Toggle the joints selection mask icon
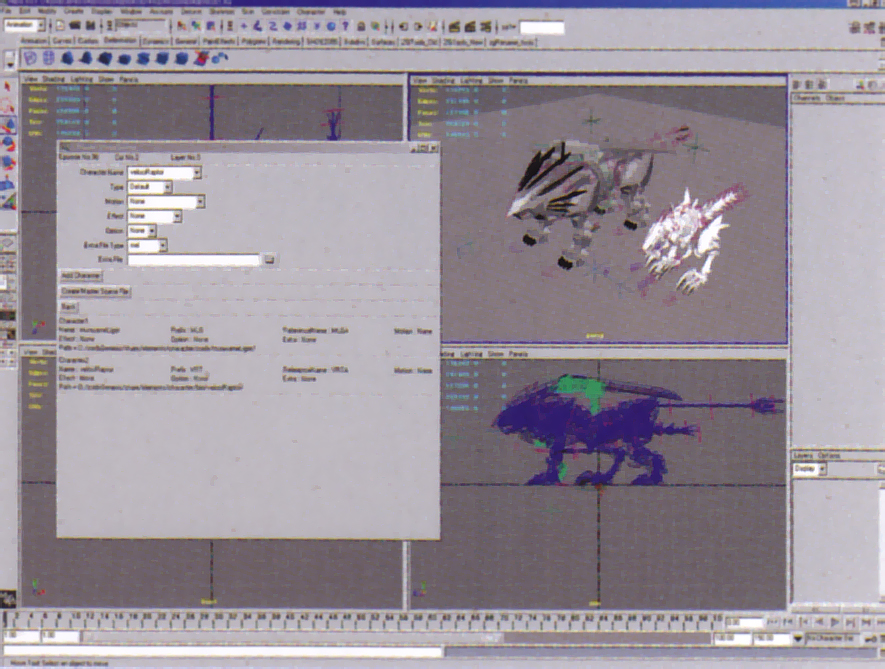The width and height of the screenshot is (885, 669). click(x=258, y=26)
